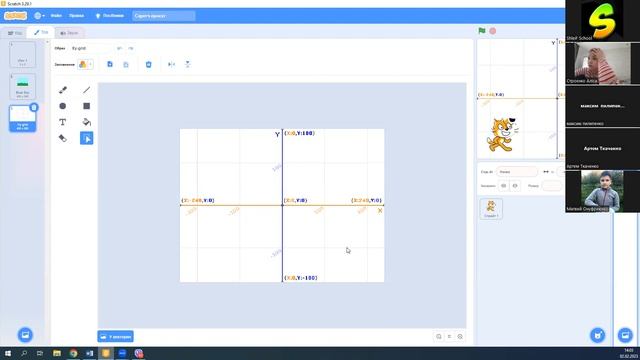Hide the sprite using crossed-eye icon
640x360 pixels.
click(515, 186)
